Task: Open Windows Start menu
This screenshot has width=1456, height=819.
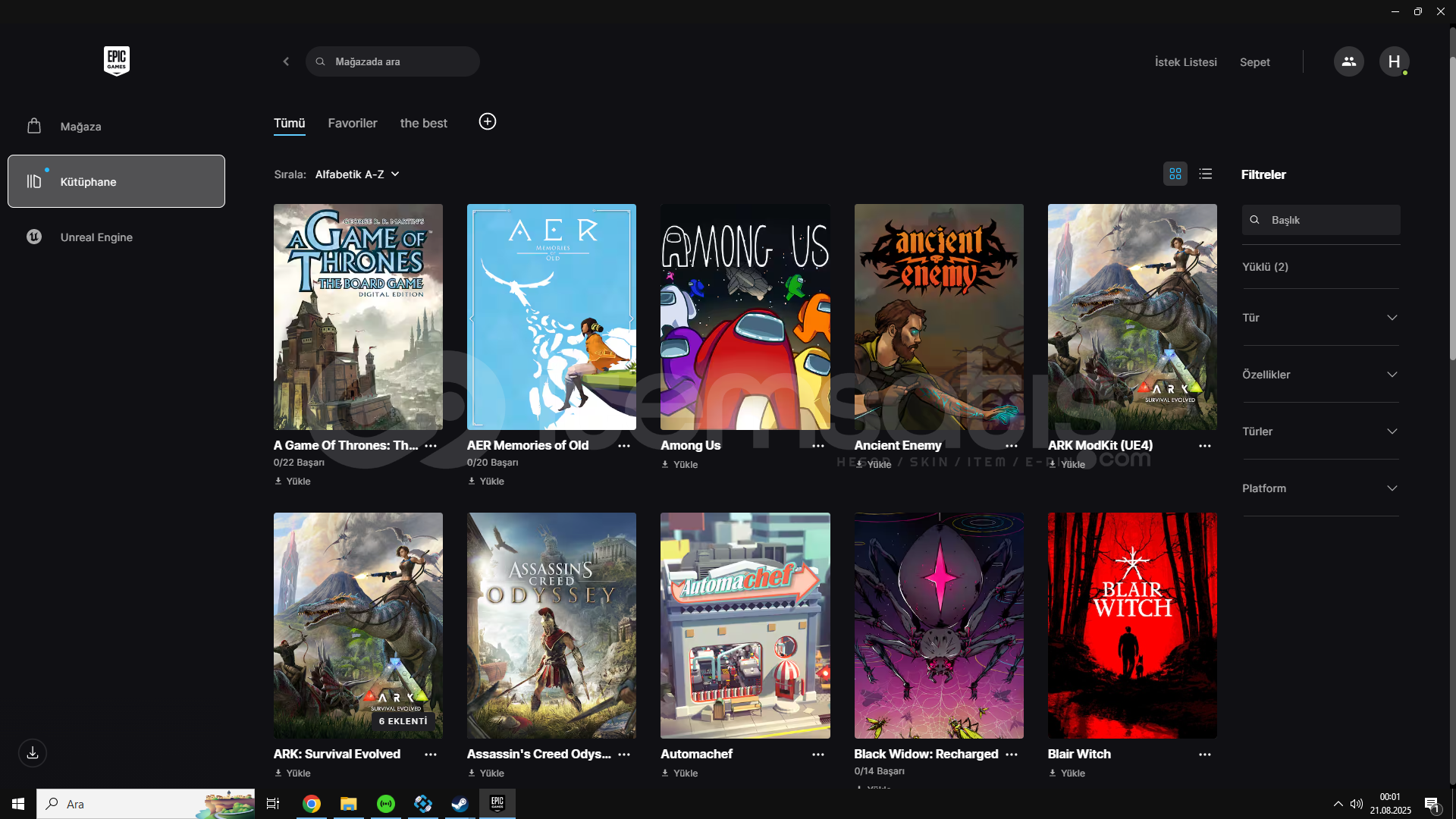Action: point(18,804)
